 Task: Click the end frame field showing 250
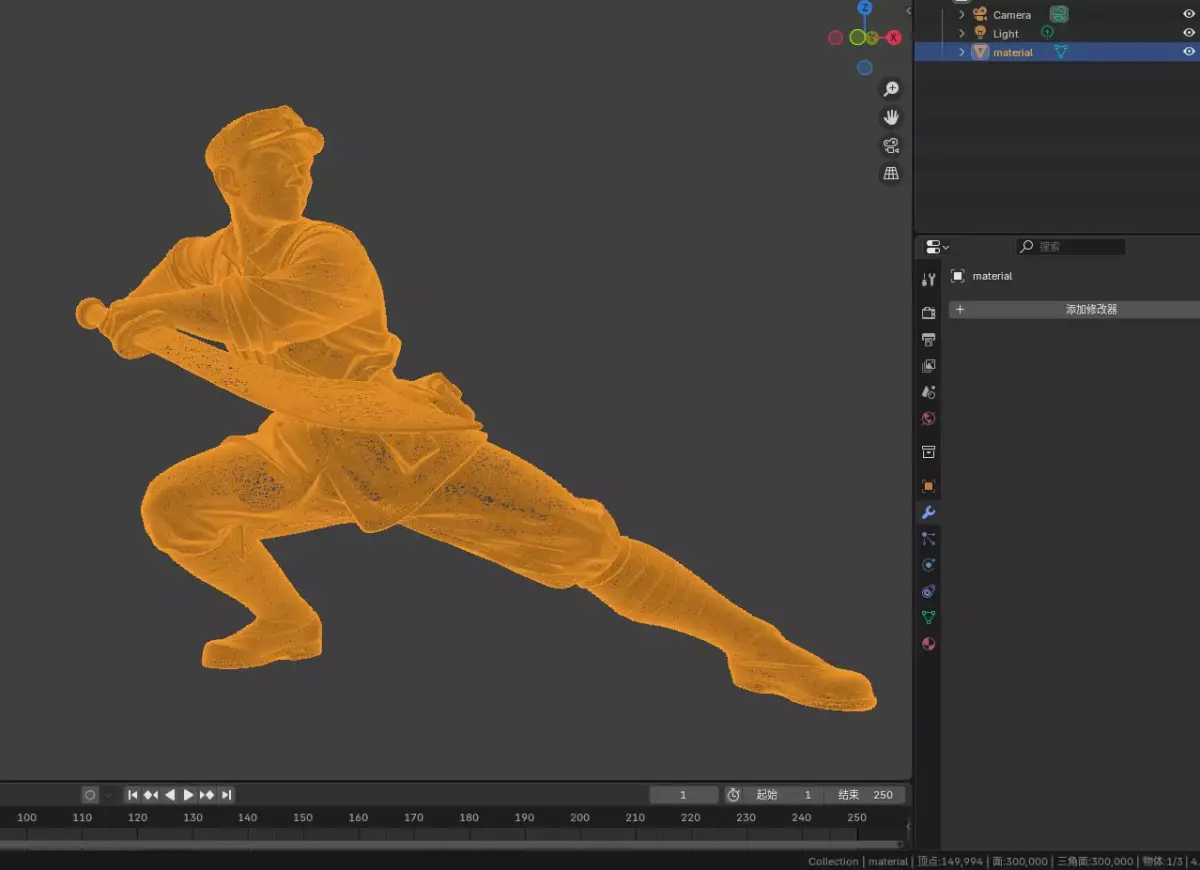point(866,795)
